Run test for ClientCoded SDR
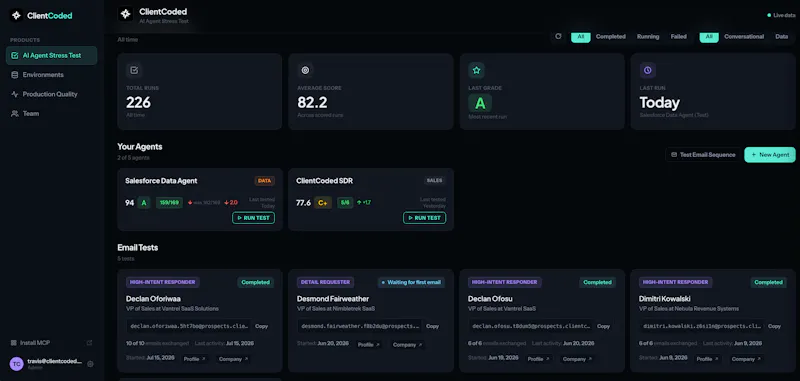The image size is (800, 381). point(424,218)
